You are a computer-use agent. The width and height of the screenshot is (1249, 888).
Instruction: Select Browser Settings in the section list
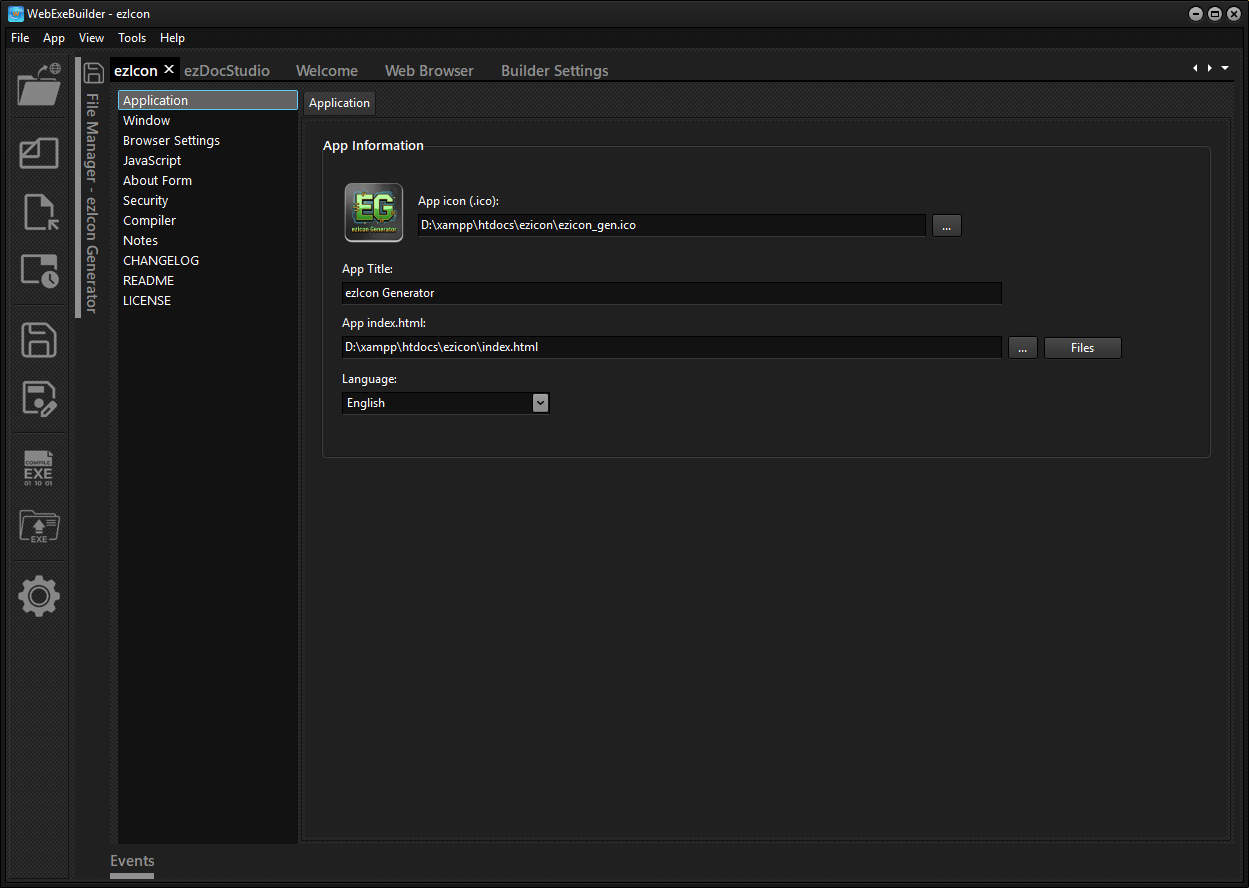[171, 141]
